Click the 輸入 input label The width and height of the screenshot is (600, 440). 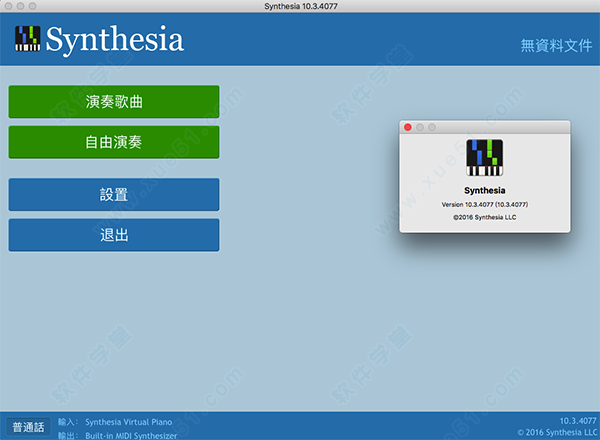pos(68,422)
